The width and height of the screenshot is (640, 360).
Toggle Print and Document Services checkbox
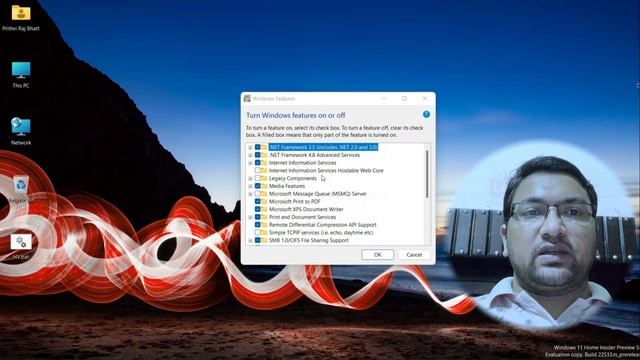click(x=258, y=217)
